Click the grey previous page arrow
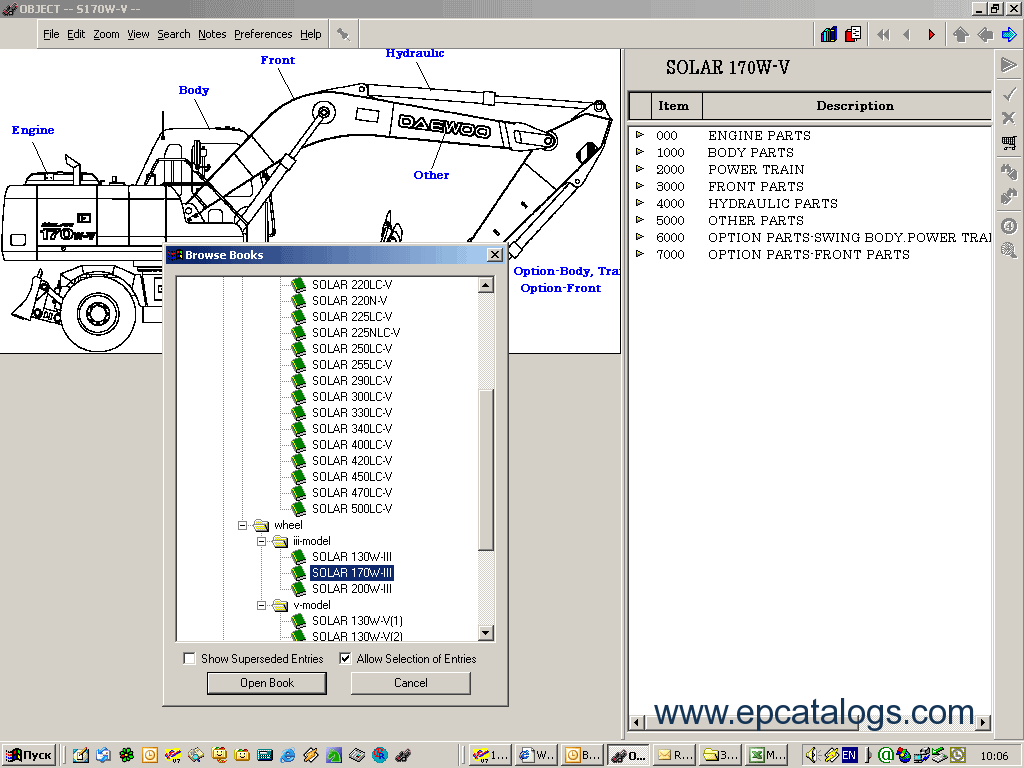This screenshot has height=768, width=1024. (x=906, y=35)
